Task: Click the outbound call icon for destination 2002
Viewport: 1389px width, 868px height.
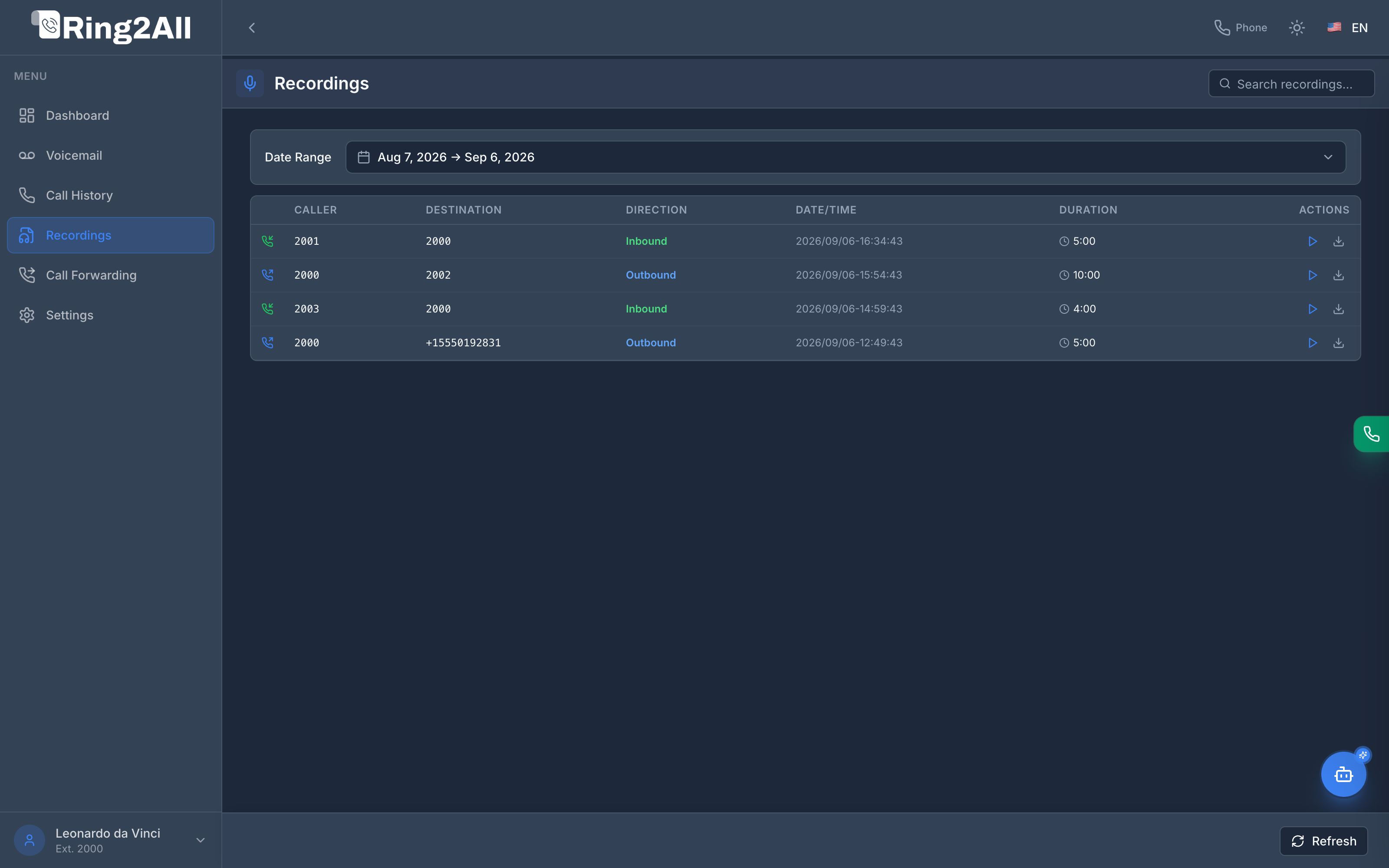Action: pyautogui.click(x=267, y=275)
